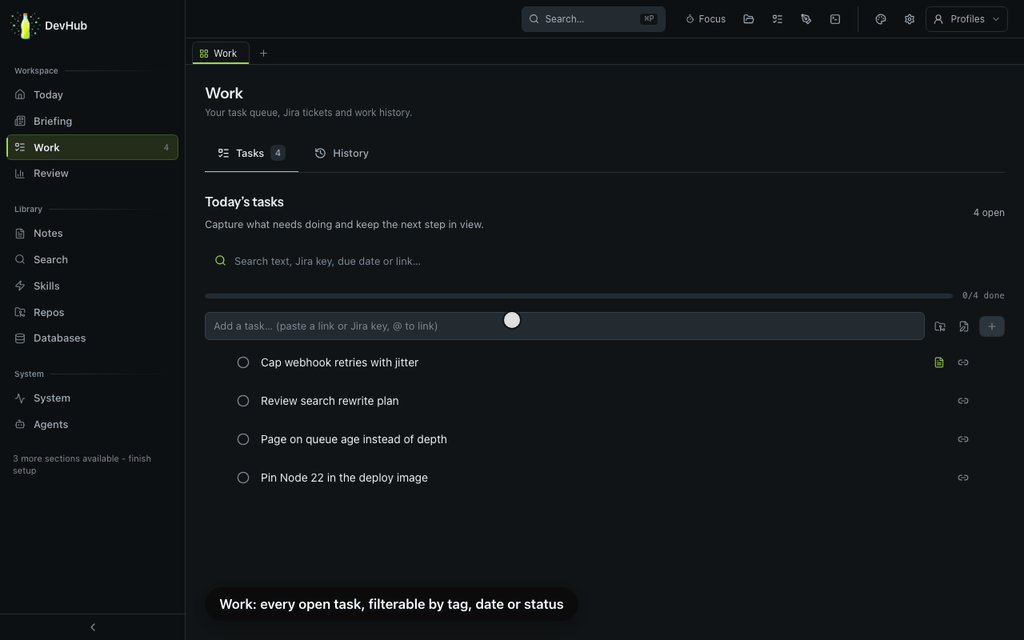This screenshot has width=1024, height=640.
Task: Click the repo folder icon beside task input
Action: 940,326
